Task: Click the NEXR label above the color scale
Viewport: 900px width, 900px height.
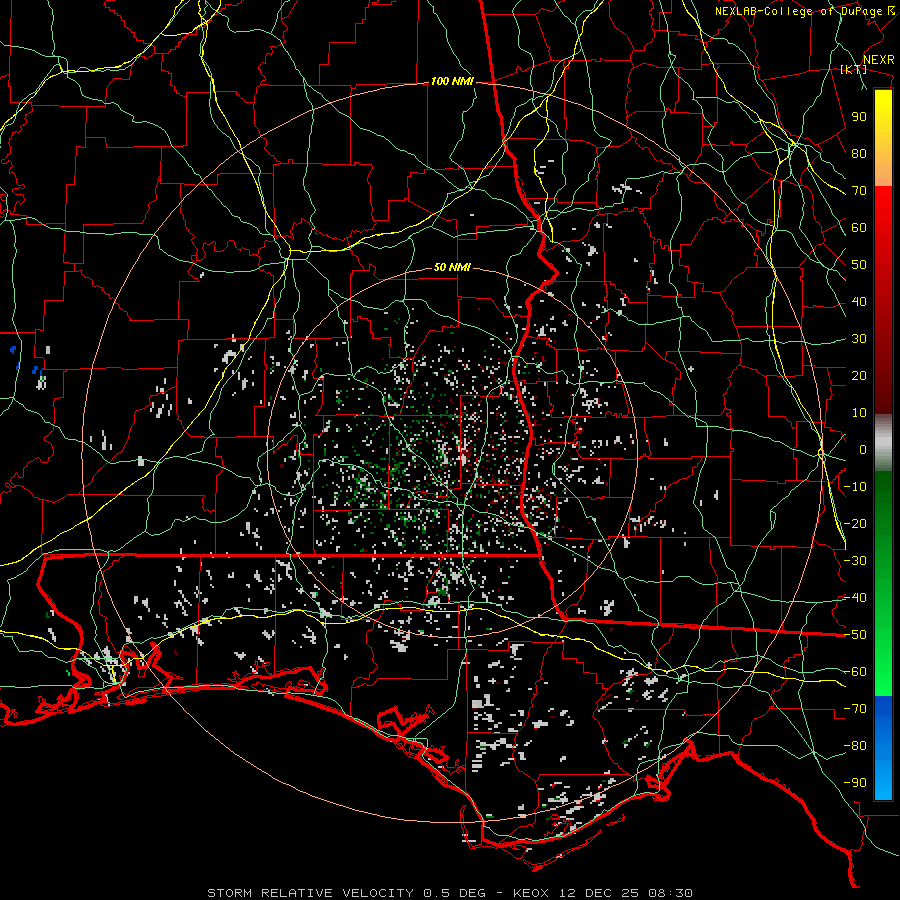Action: (x=879, y=60)
